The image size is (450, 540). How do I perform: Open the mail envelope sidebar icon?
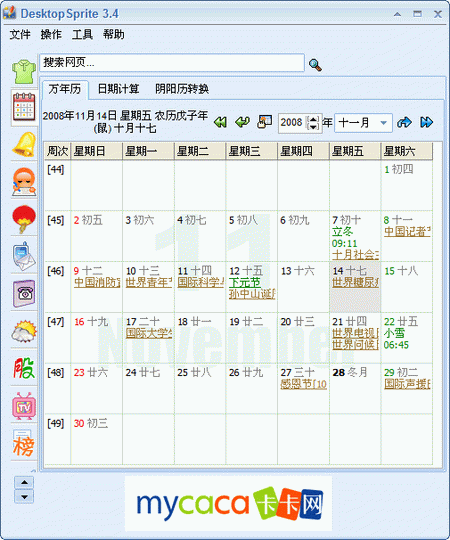pyautogui.click(x=24, y=257)
